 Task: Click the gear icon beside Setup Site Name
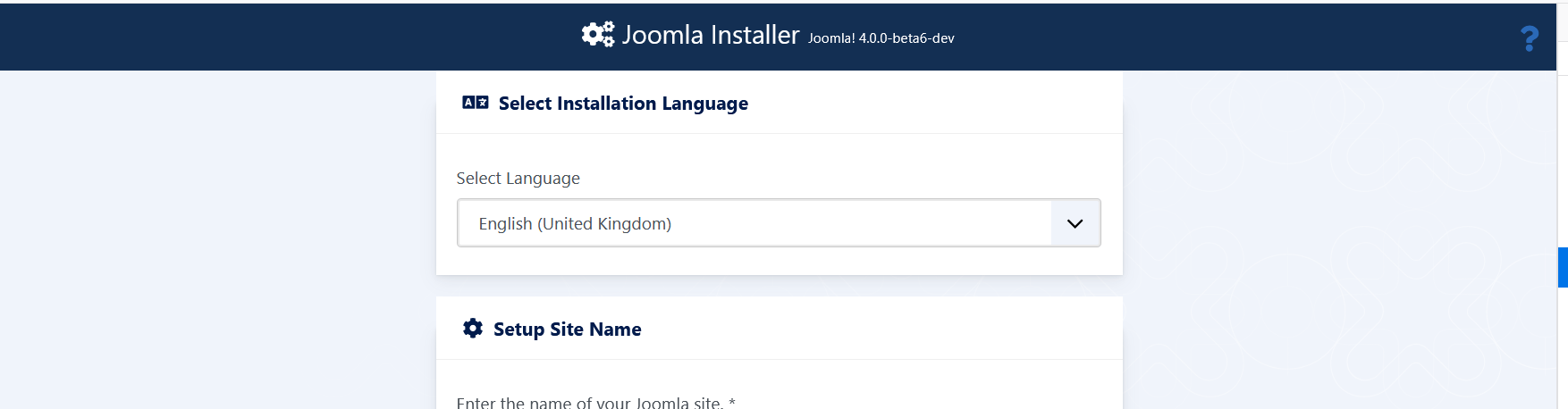pos(473,329)
